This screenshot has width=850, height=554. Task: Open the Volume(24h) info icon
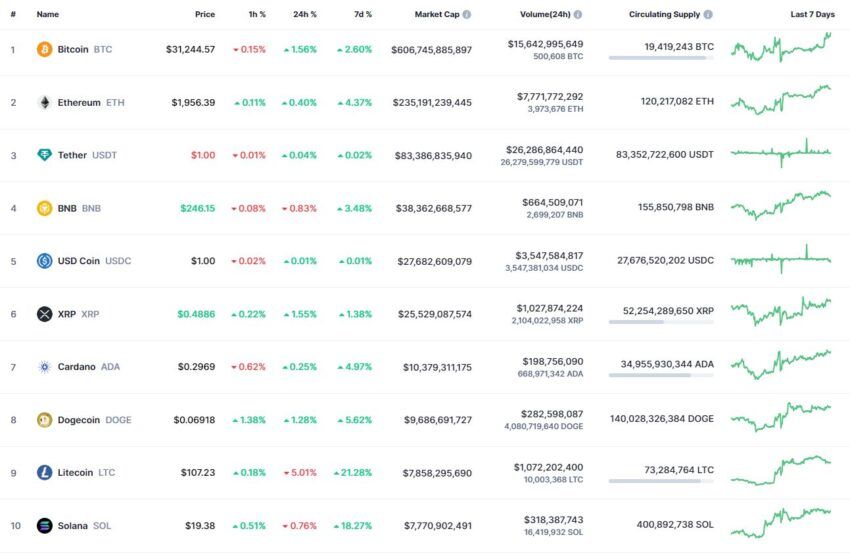click(578, 15)
